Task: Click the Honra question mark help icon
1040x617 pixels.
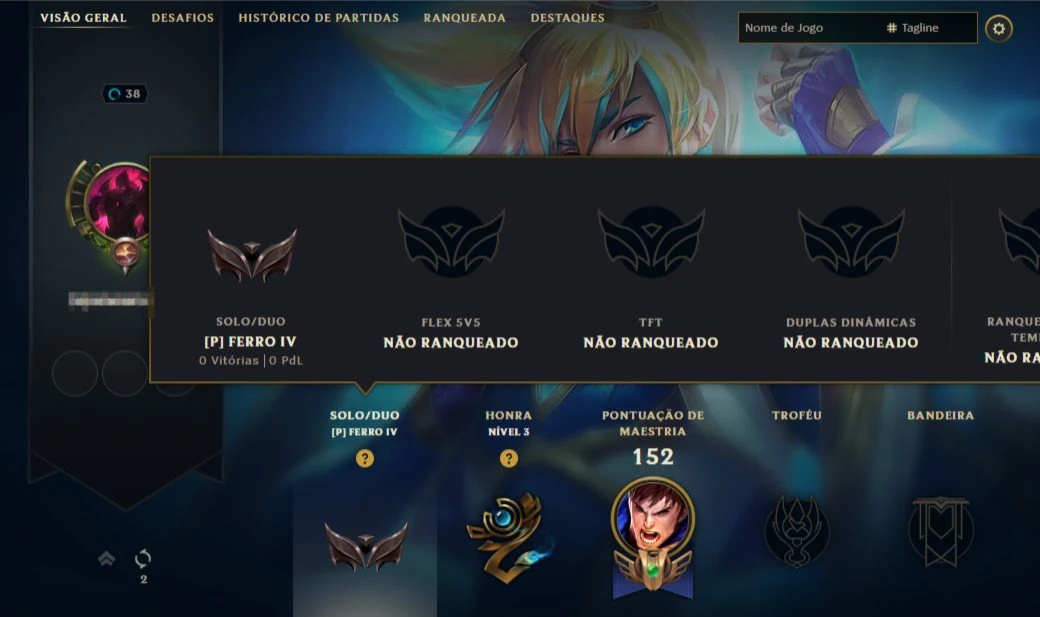Action: [509, 458]
